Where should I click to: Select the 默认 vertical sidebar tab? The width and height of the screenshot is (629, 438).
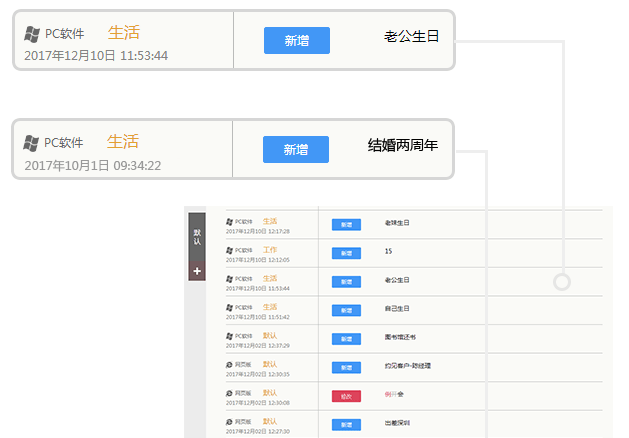(197, 237)
